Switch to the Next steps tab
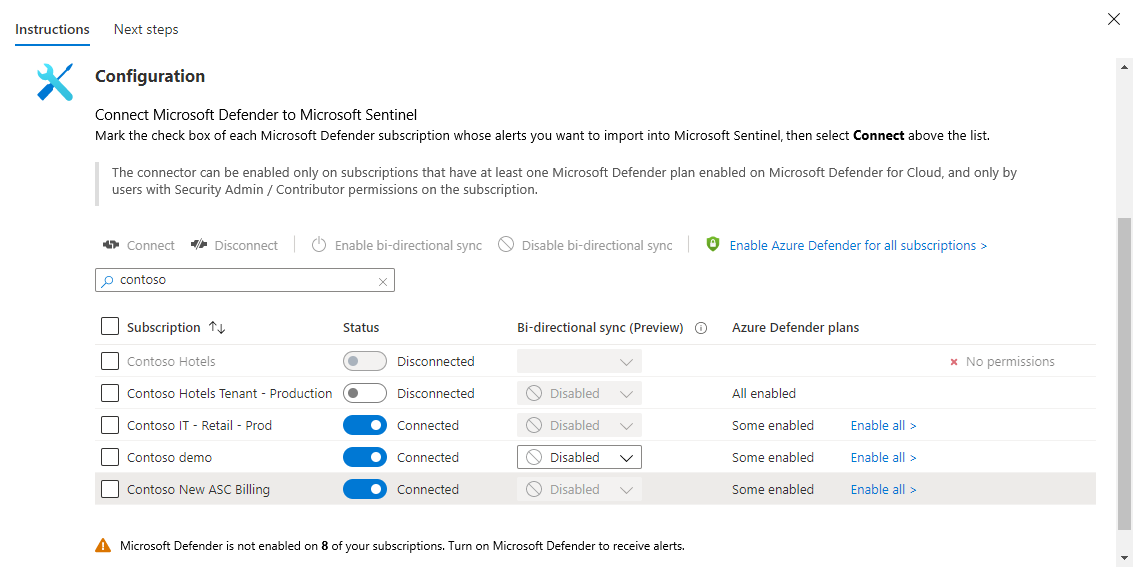The image size is (1138, 570). (146, 29)
